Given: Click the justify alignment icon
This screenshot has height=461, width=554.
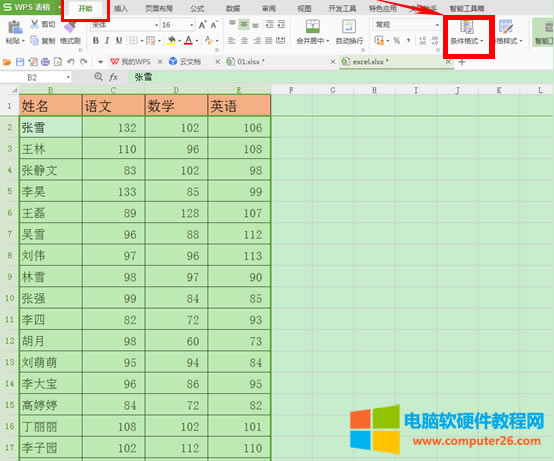Looking at the screenshot, I should click(x=269, y=41).
